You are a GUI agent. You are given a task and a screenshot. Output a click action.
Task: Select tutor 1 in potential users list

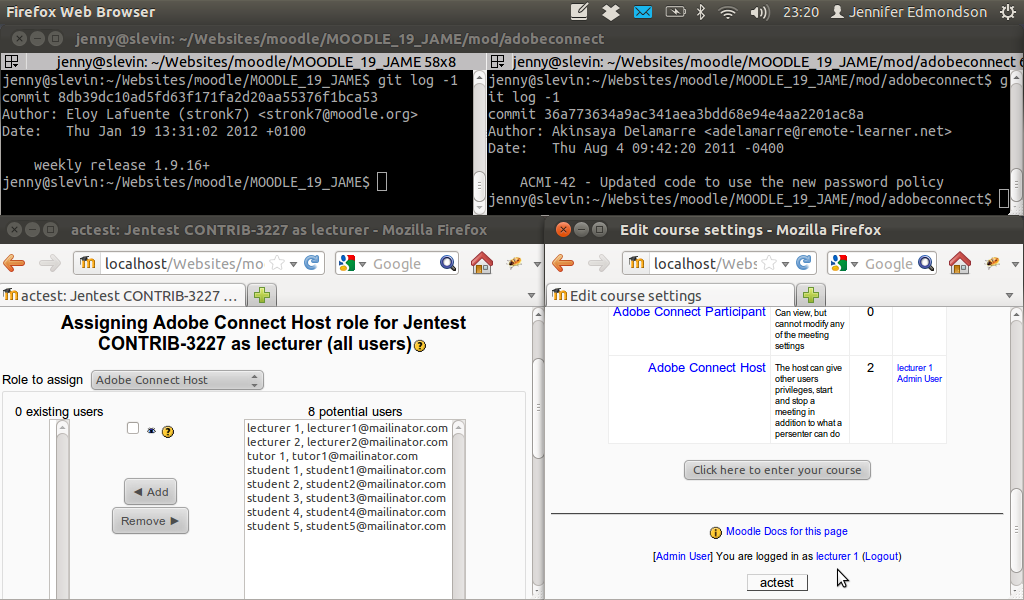[347, 456]
